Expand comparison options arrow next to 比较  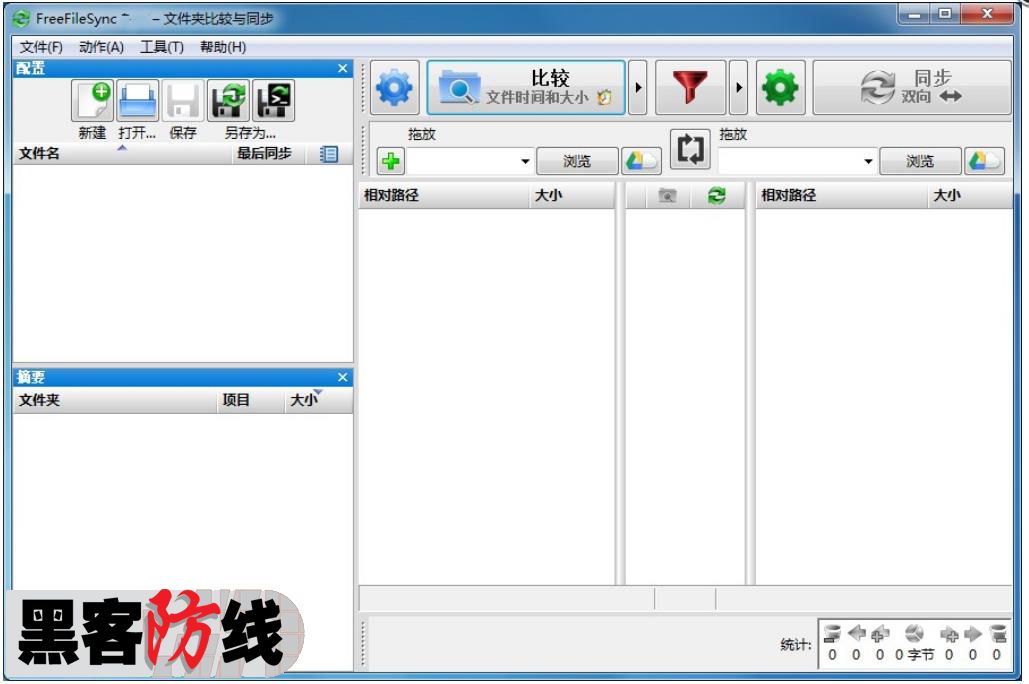point(638,87)
